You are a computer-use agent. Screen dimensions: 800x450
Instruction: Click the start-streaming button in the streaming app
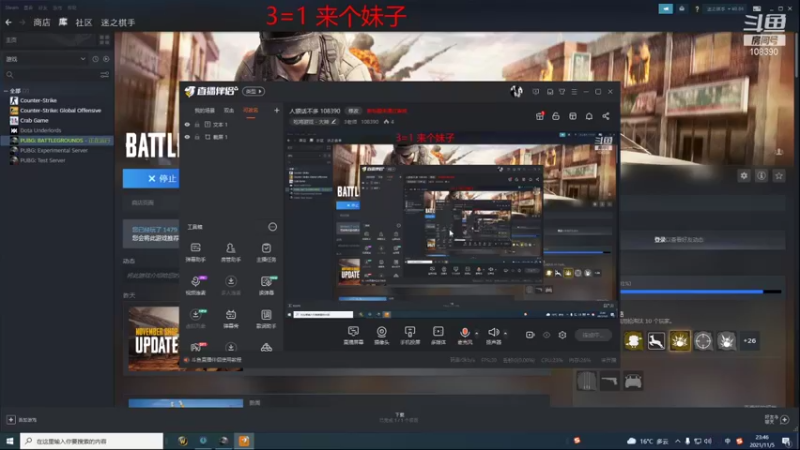593,335
